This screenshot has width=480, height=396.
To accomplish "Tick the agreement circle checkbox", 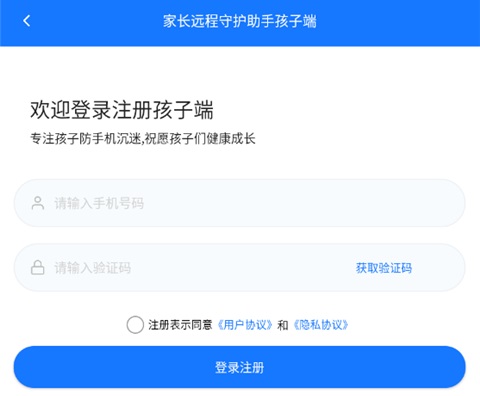I will (x=135, y=324).
